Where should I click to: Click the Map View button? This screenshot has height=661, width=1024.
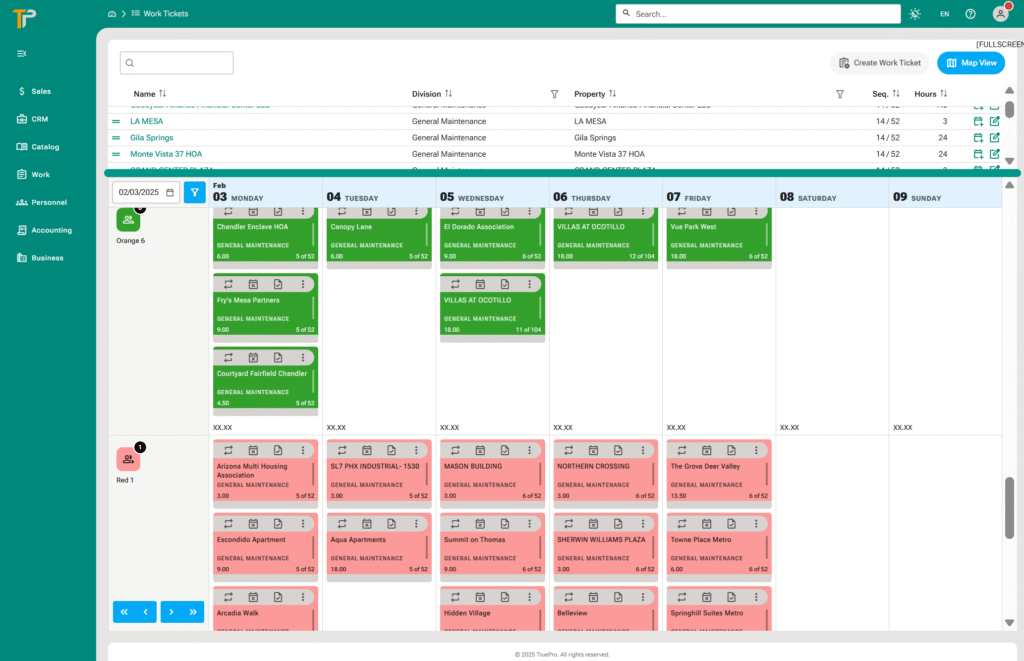pyautogui.click(x=971, y=63)
